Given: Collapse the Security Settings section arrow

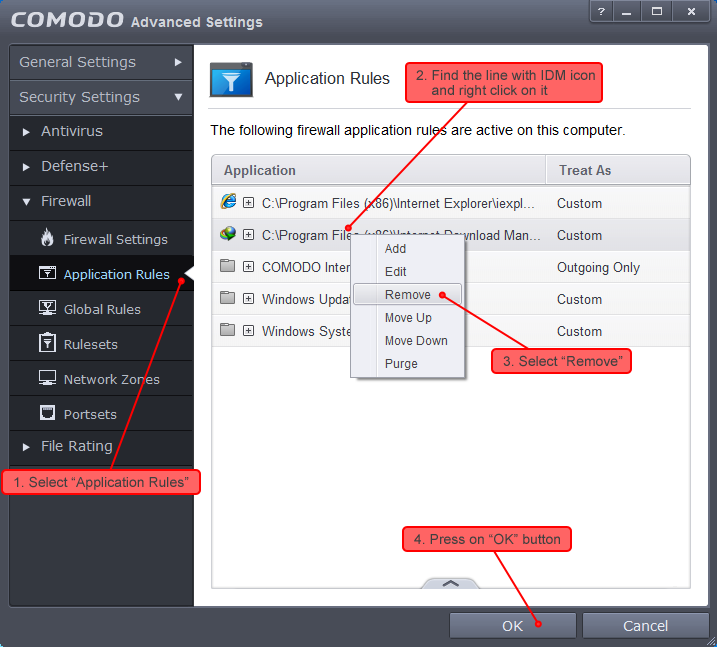Looking at the screenshot, I should pos(178,97).
